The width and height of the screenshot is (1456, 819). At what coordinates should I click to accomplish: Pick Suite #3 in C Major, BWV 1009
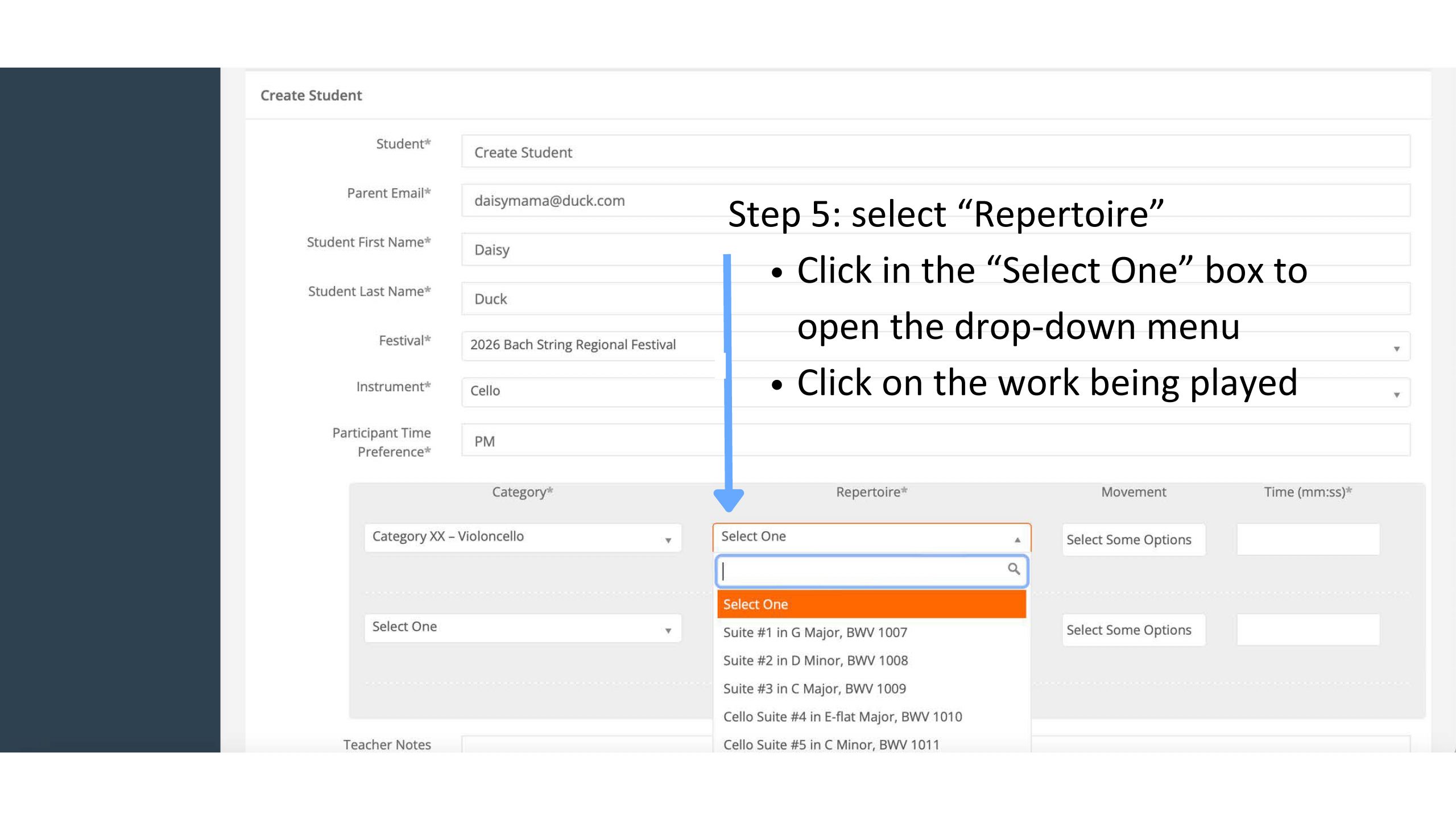(814, 689)
